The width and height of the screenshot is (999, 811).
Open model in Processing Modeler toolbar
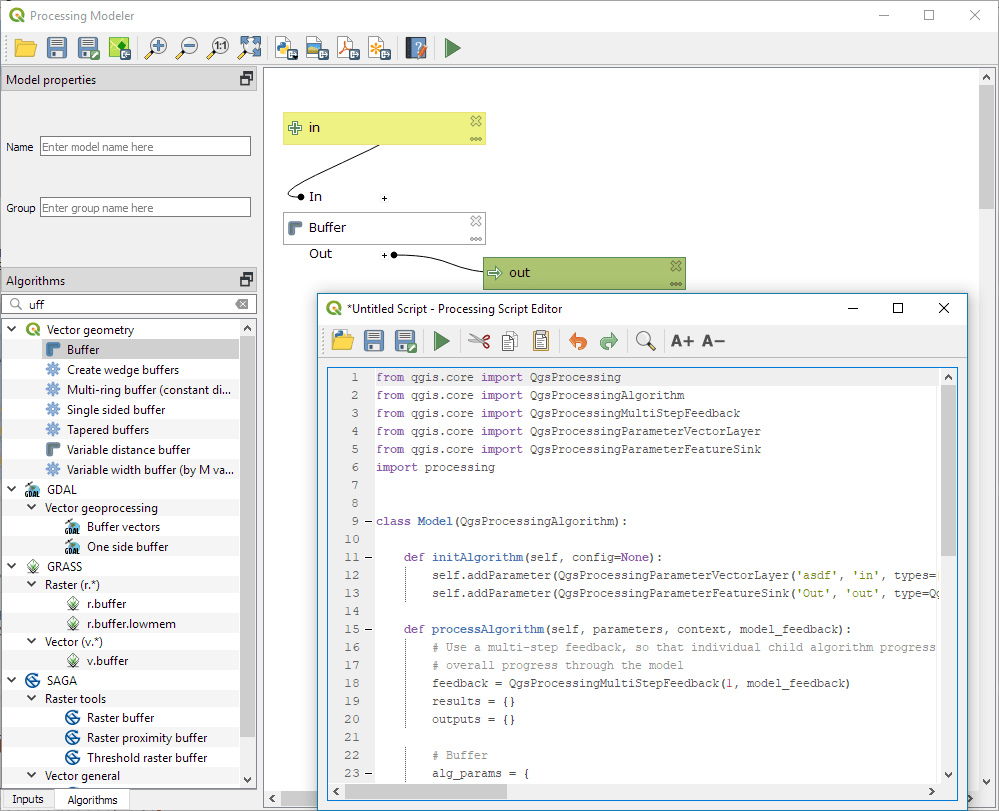pyautogui.click(x=25, y=48)
